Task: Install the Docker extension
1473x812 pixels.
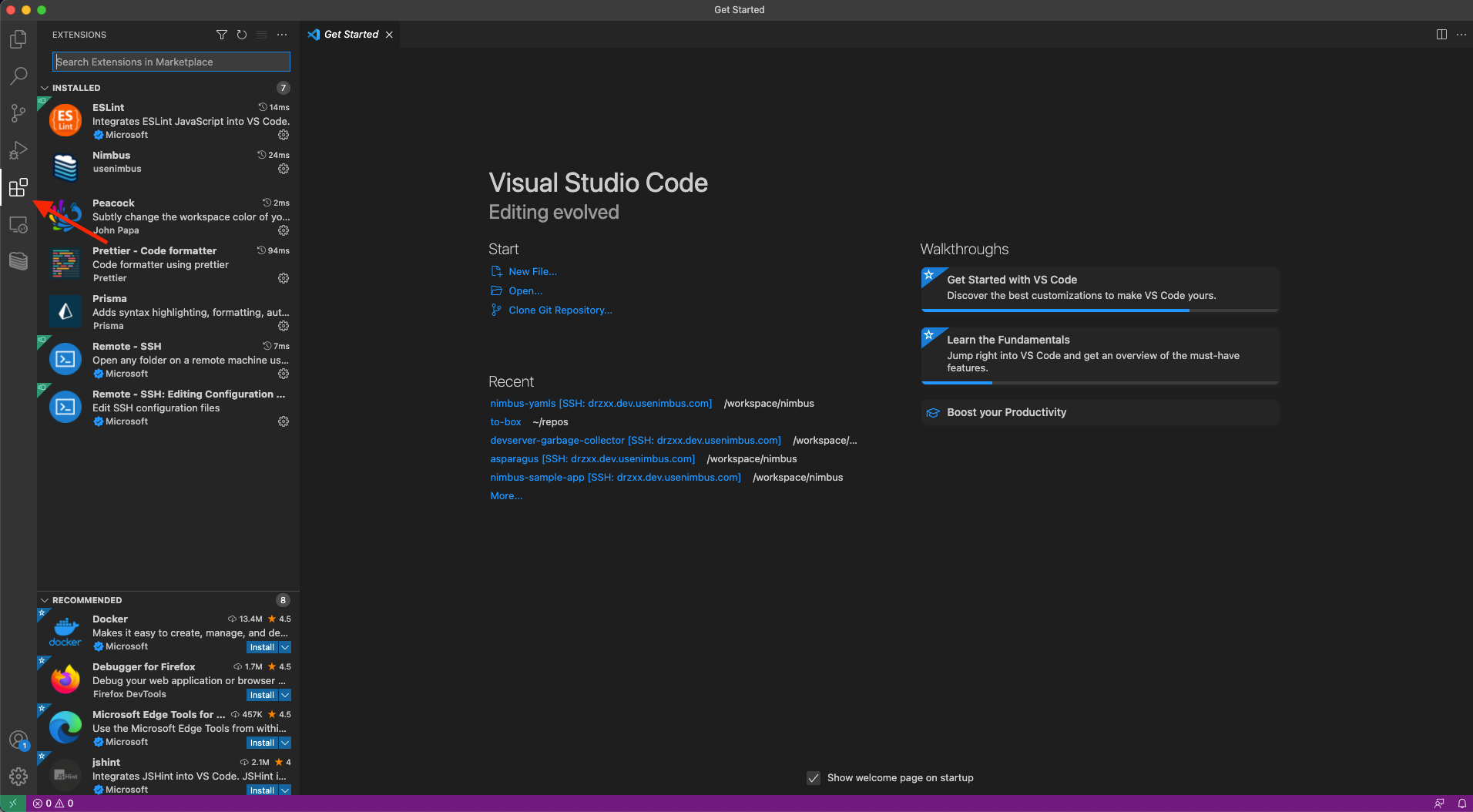Action: coord(262,647)
